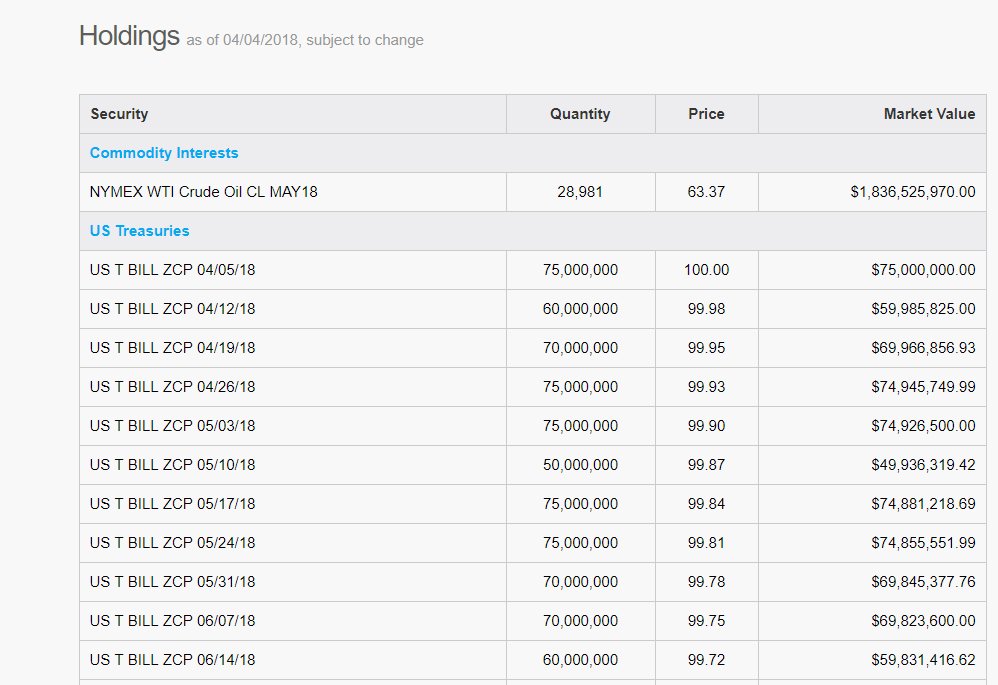Select the Security column header
Image resolution: width=998 pixels, height=685 pixels.
click(119, 114)
